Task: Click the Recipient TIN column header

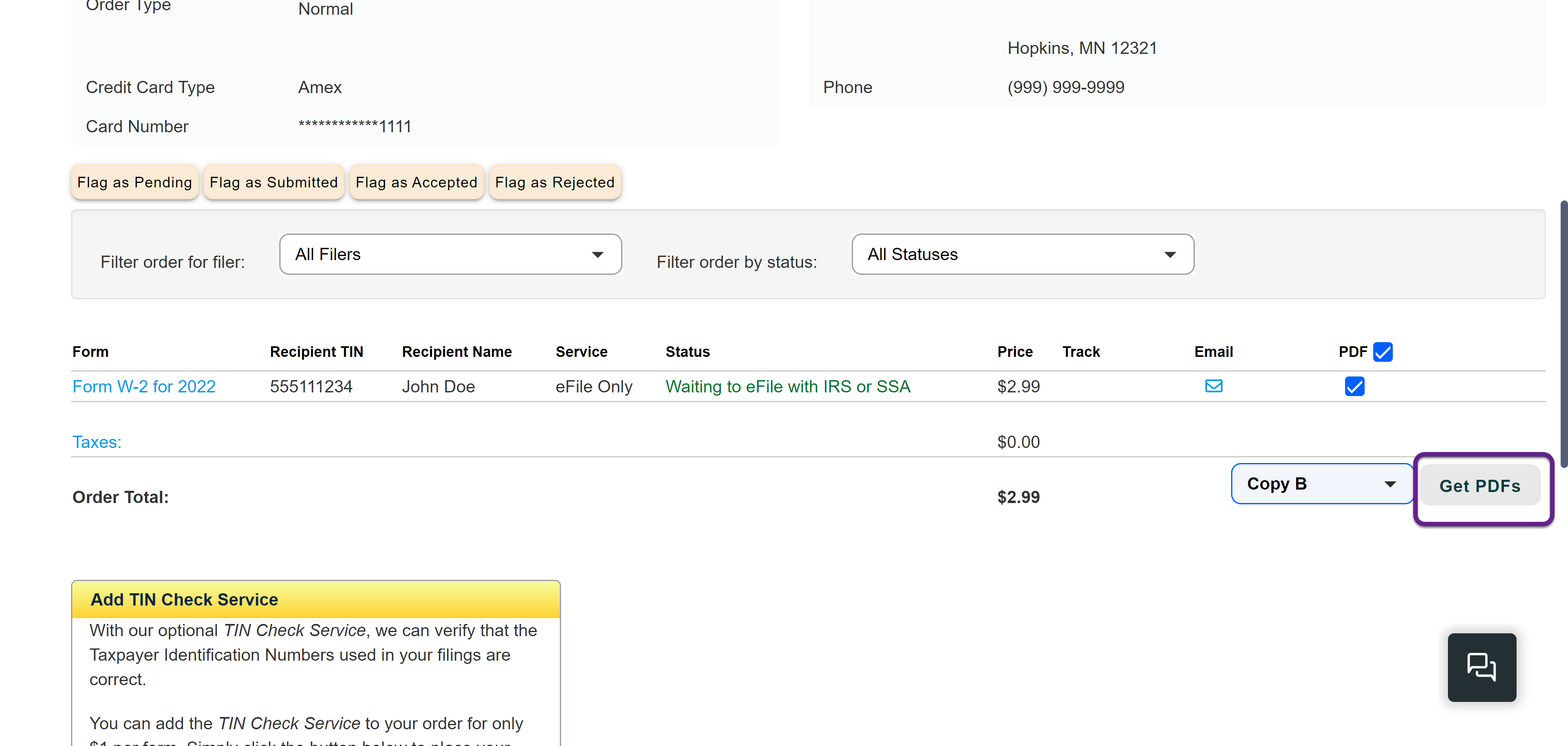Action: (x=316, y=352)
